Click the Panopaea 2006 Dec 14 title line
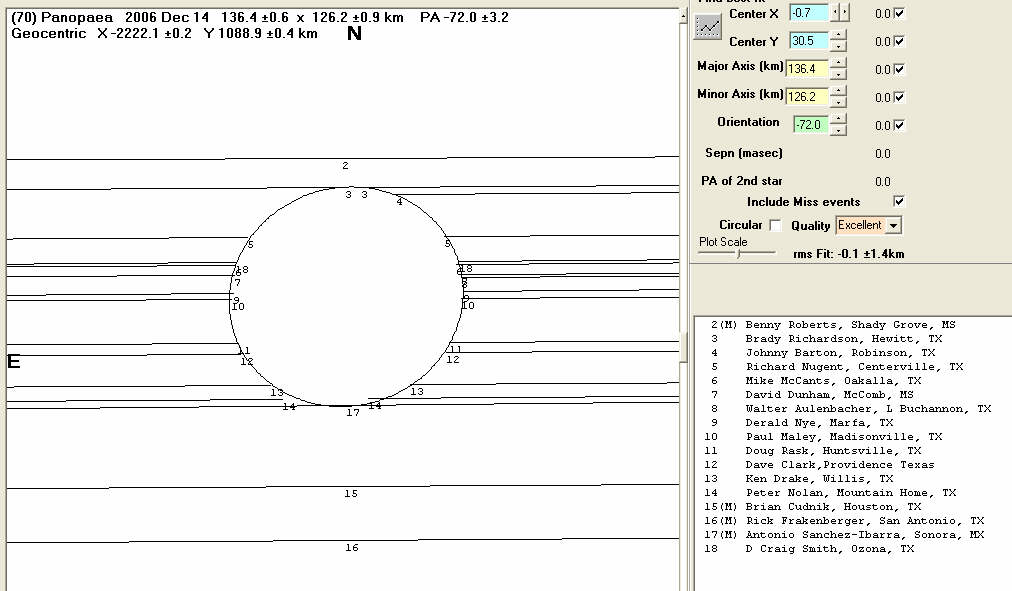This screenshot has width=1012, height=591. (260, 17)
